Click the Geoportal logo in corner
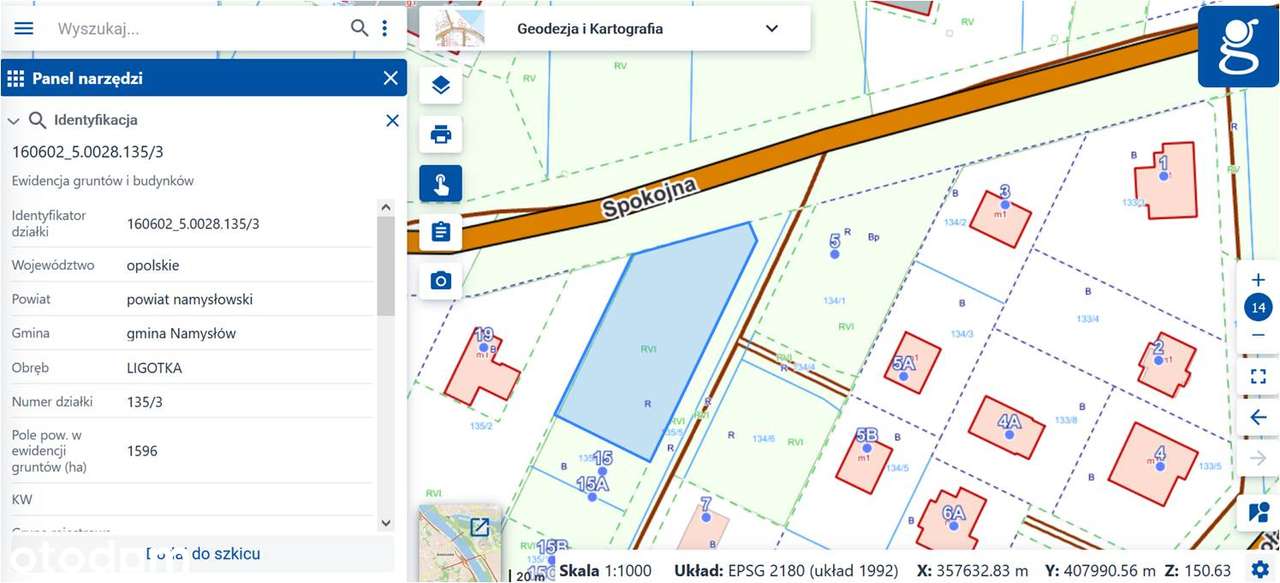The height and width of the screenshot is (583, 1280). tap(1238, 47)
